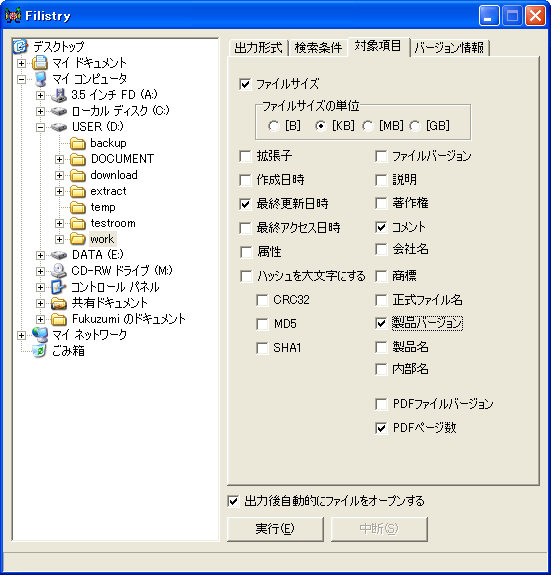This screenshot has width=551, height=575.
Task: Click the ローカル ディスク (C:) drive icon
Action: coord(59,111)
